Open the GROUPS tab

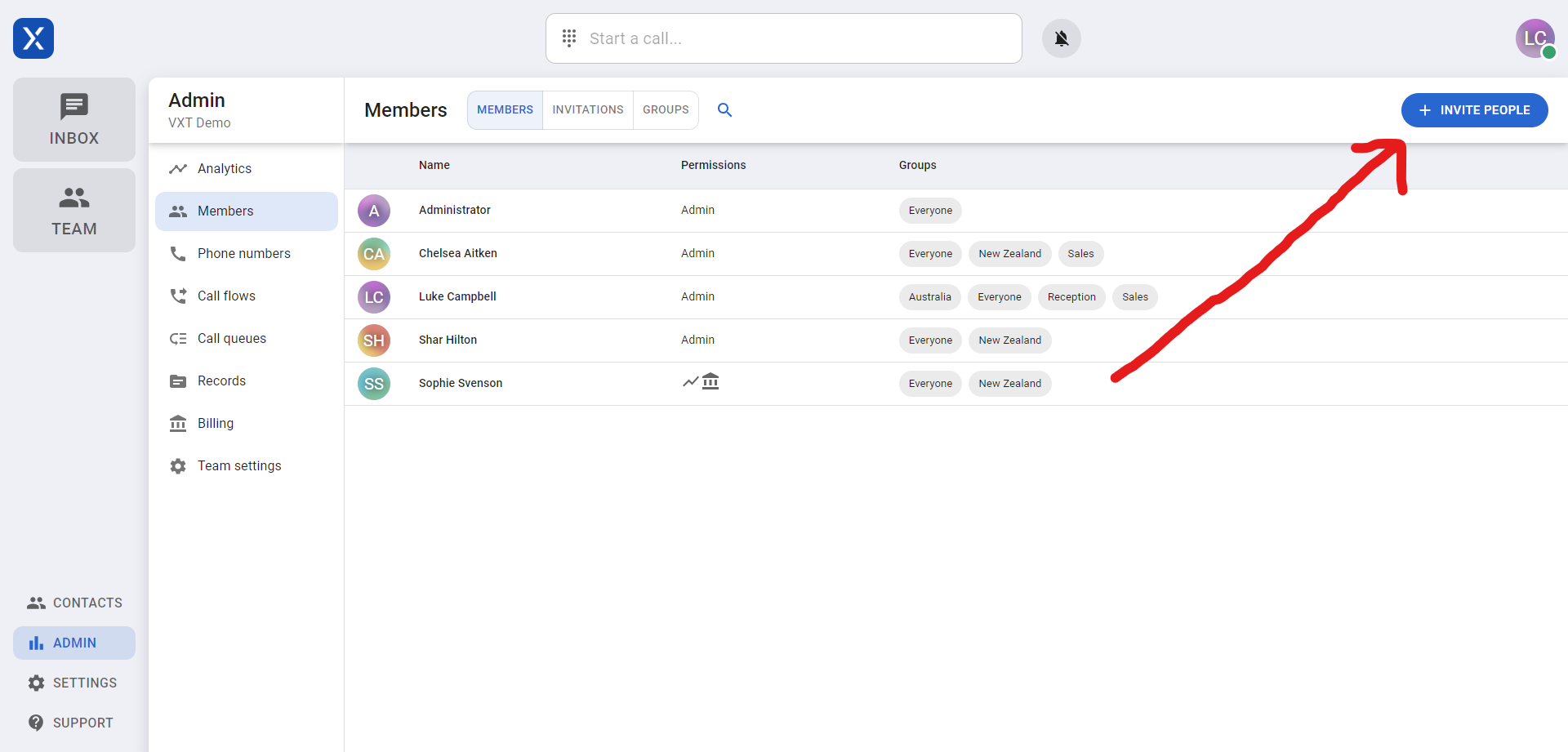(x=666, y=109)
